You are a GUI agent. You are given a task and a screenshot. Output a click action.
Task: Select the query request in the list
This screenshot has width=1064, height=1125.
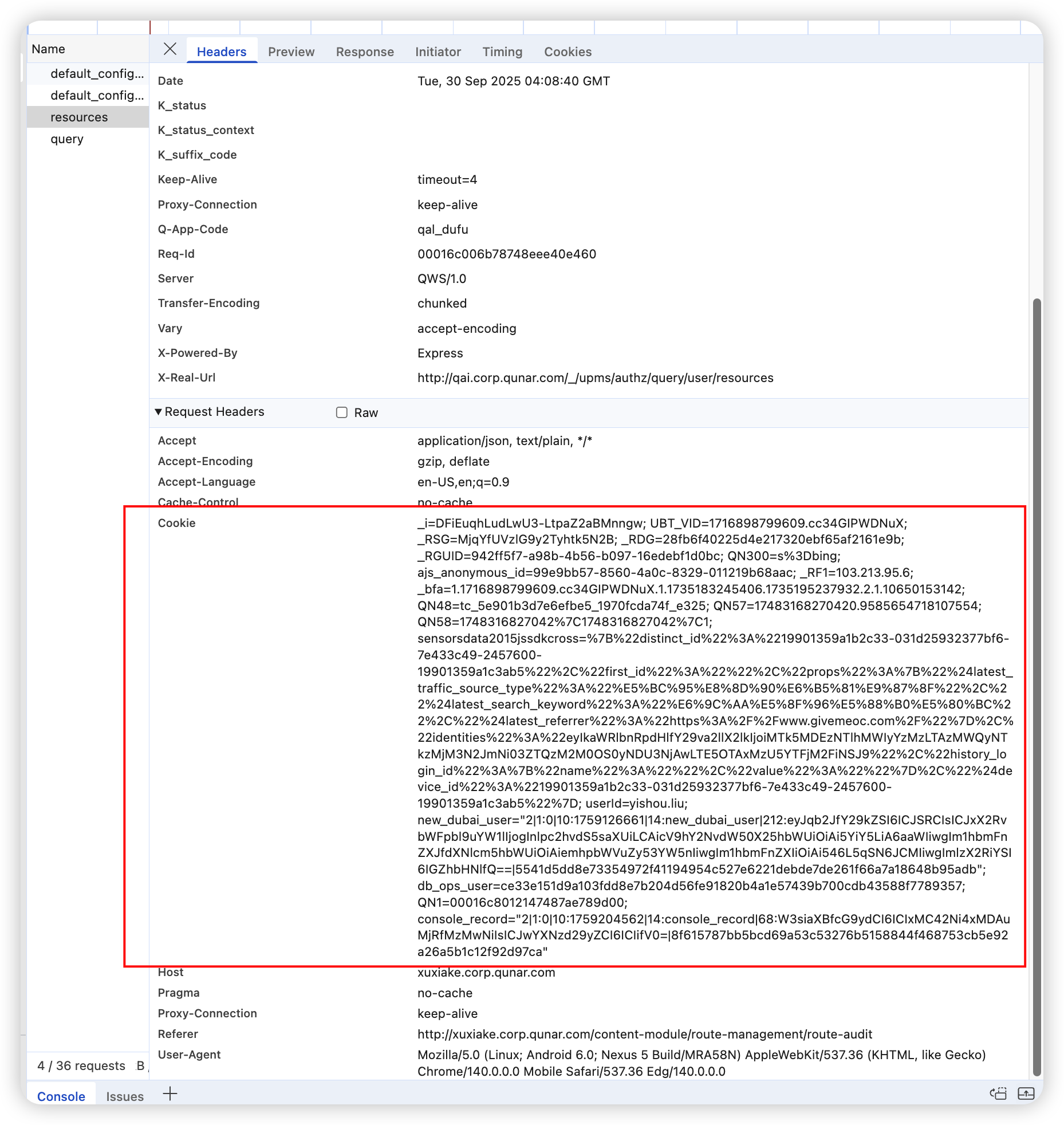67,139
